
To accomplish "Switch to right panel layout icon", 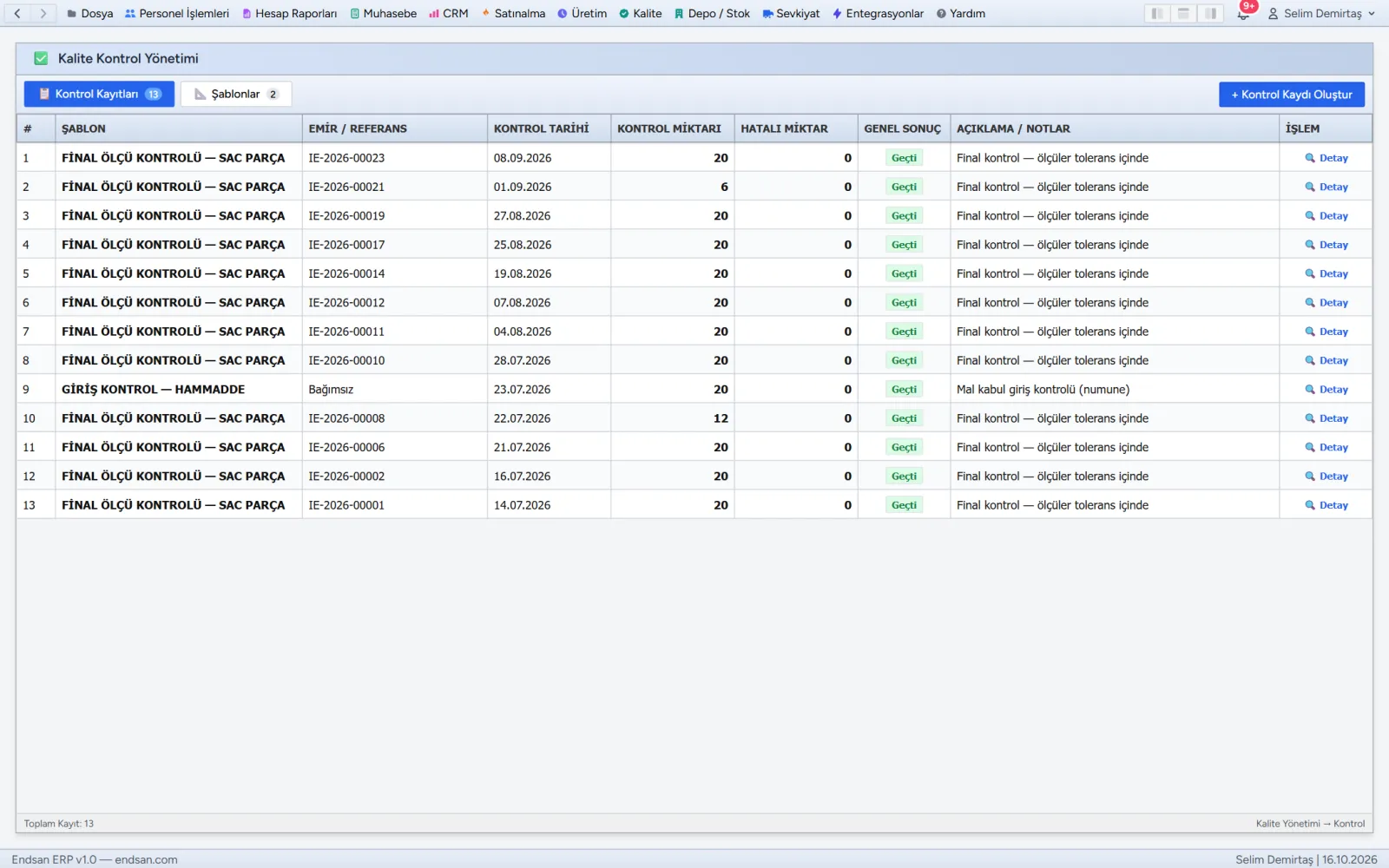I will 1210,13.
